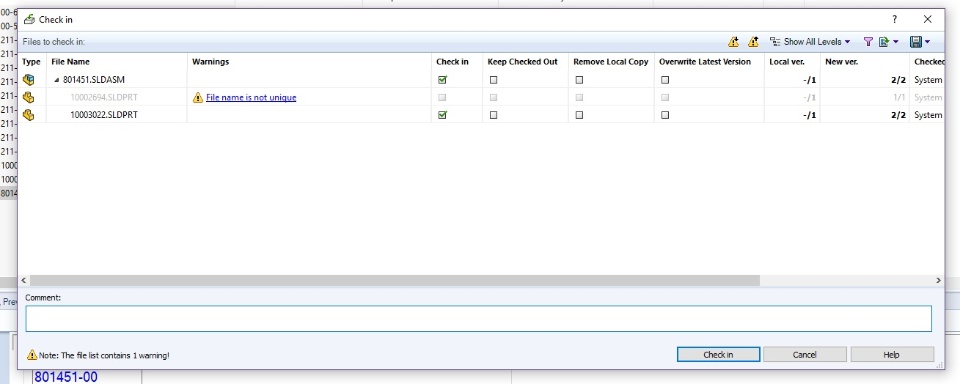Screen dimensions: 960x384
Task: Enable Overwrite Latest Version for 801451.SLDASM
Action: click(x=665, y=80)
